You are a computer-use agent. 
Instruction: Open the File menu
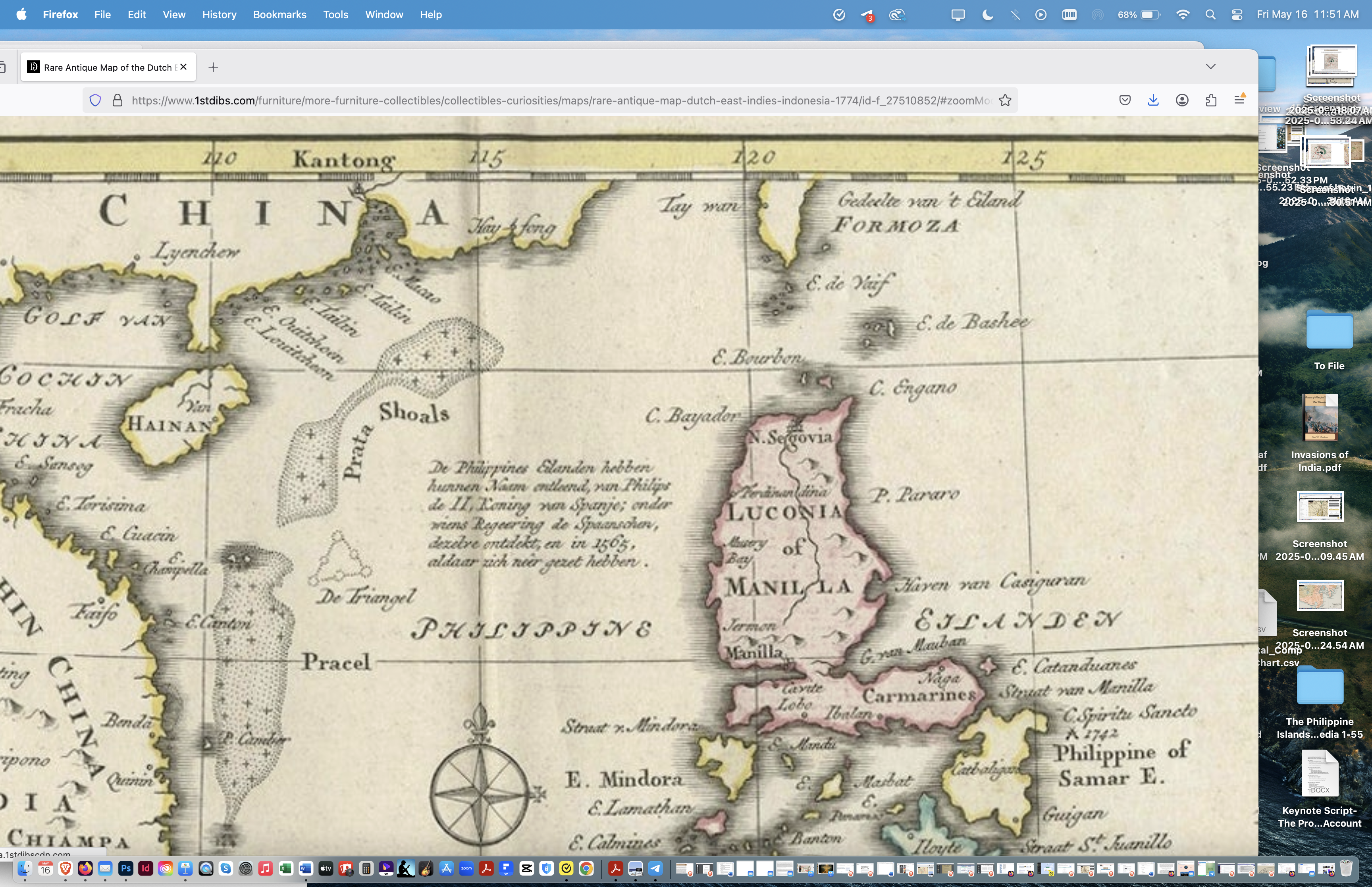tap(102, 14)
